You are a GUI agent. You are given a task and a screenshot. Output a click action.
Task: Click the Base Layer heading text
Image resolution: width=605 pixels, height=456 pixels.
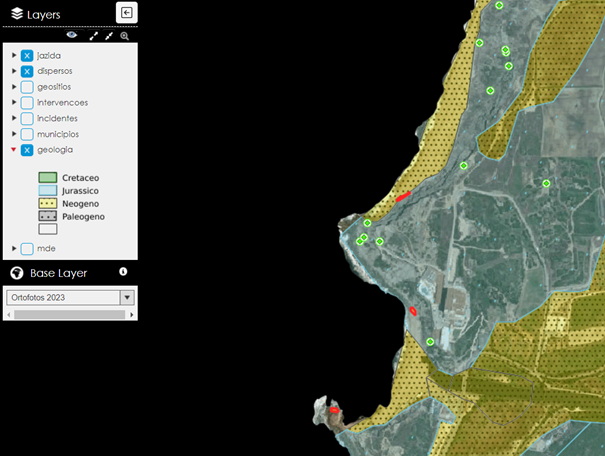tap(59, 273)
